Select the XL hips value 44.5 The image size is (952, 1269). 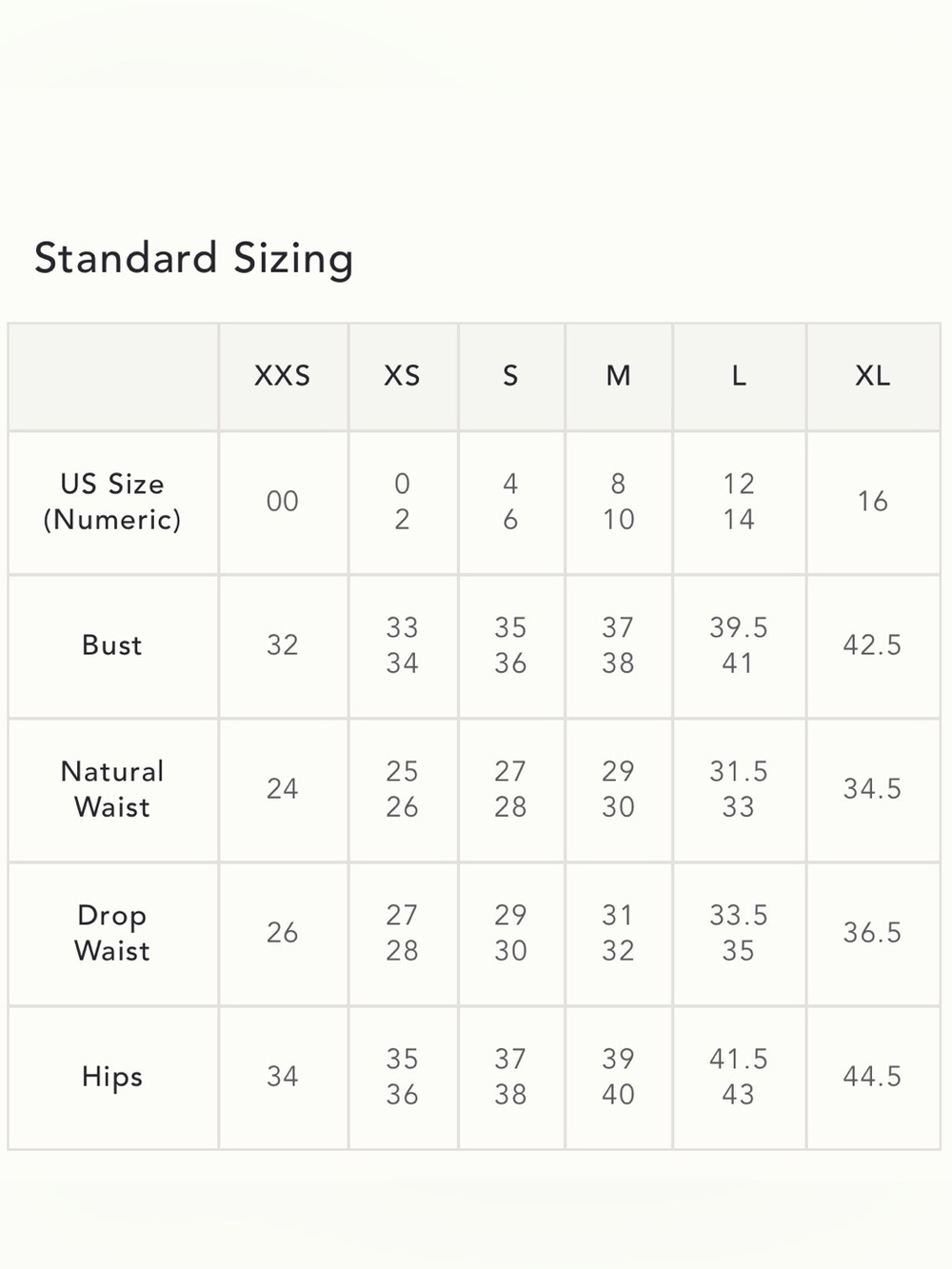click(x=872, y=1077)
